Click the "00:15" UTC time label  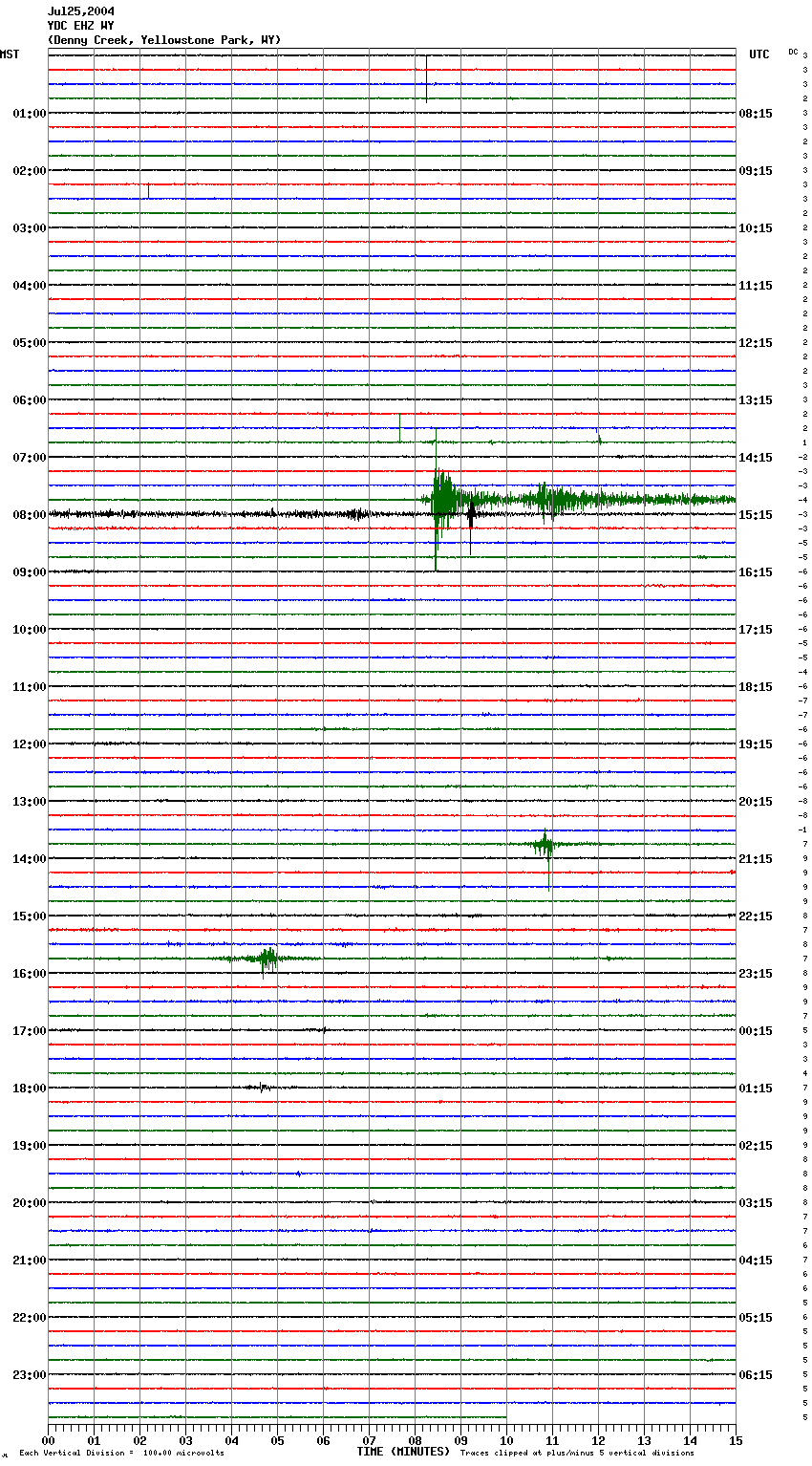[756, 1031]
